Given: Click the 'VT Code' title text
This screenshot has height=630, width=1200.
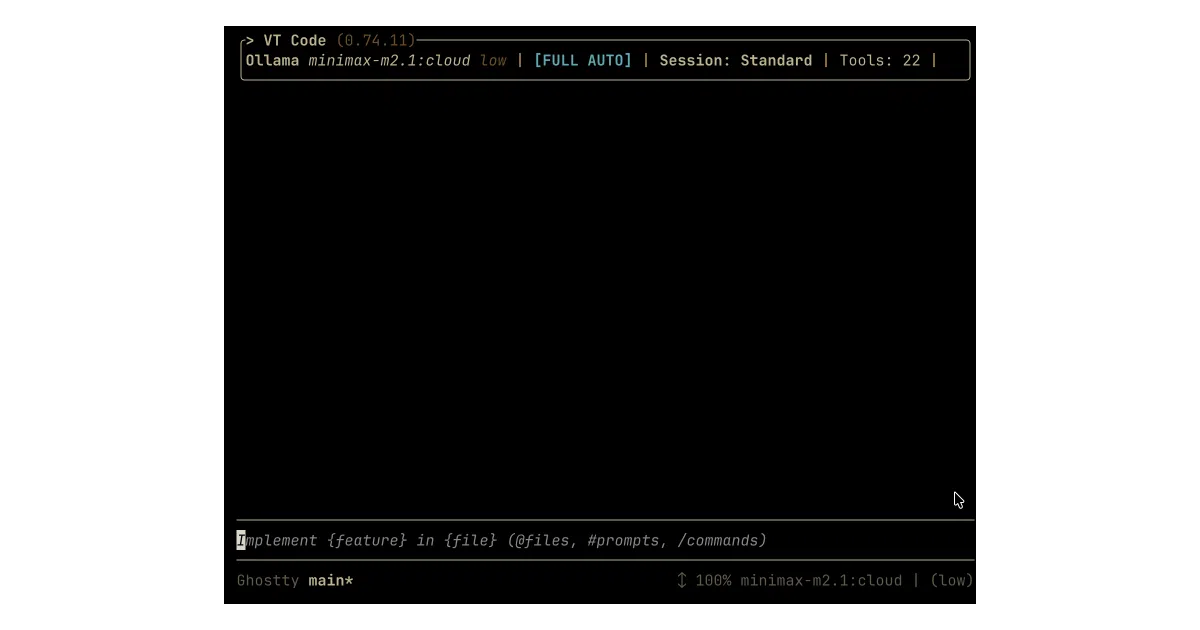Looking at the screenshot, I should (295, 41).
